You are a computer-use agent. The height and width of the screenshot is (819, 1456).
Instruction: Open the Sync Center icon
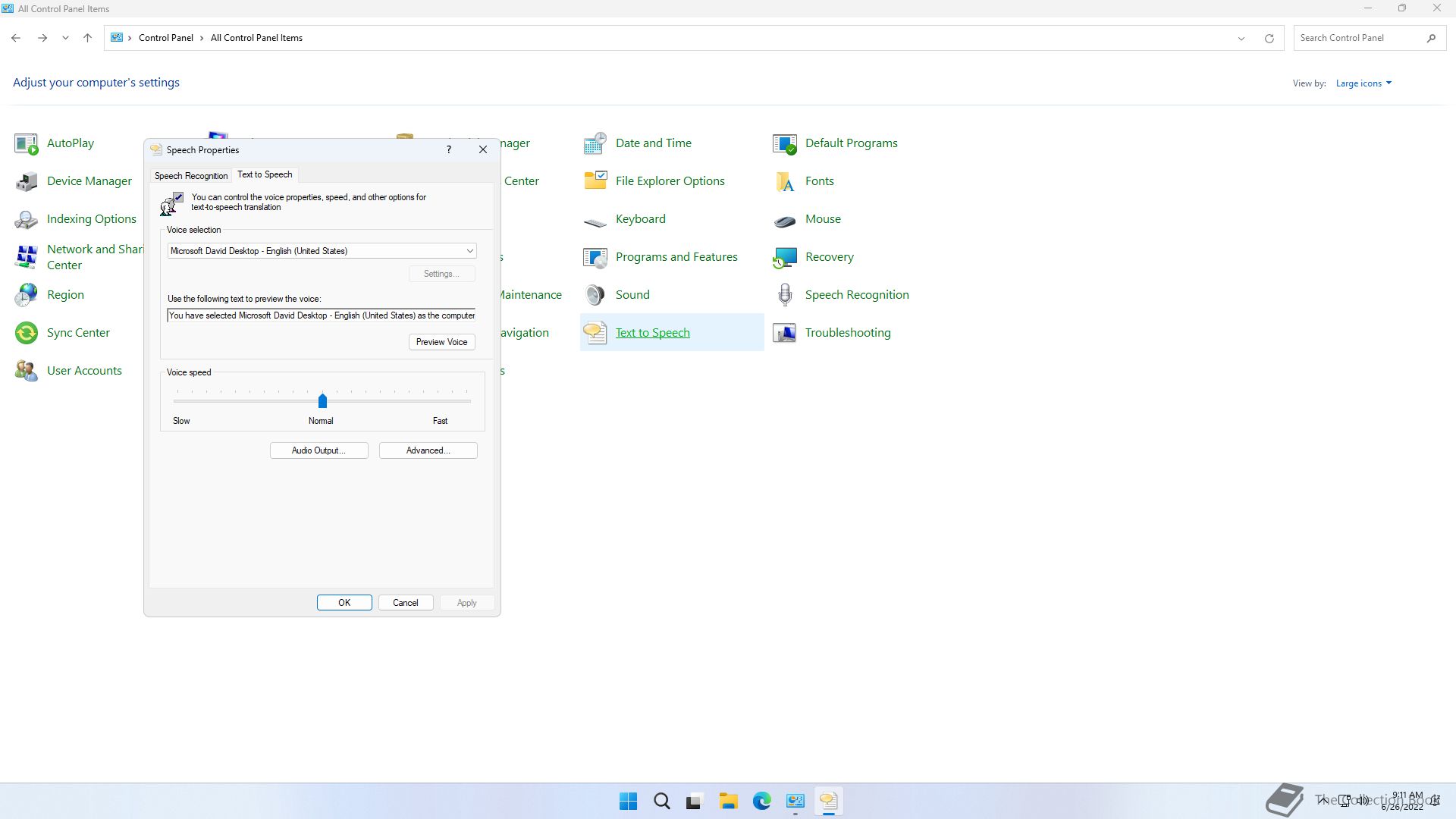pyautogui.click(x=27, y=333)
